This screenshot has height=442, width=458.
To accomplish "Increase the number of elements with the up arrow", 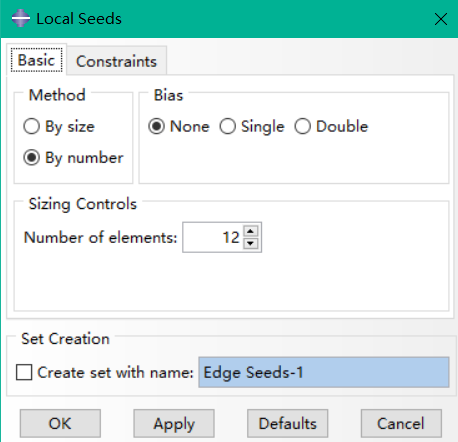I will click(251, 231).
